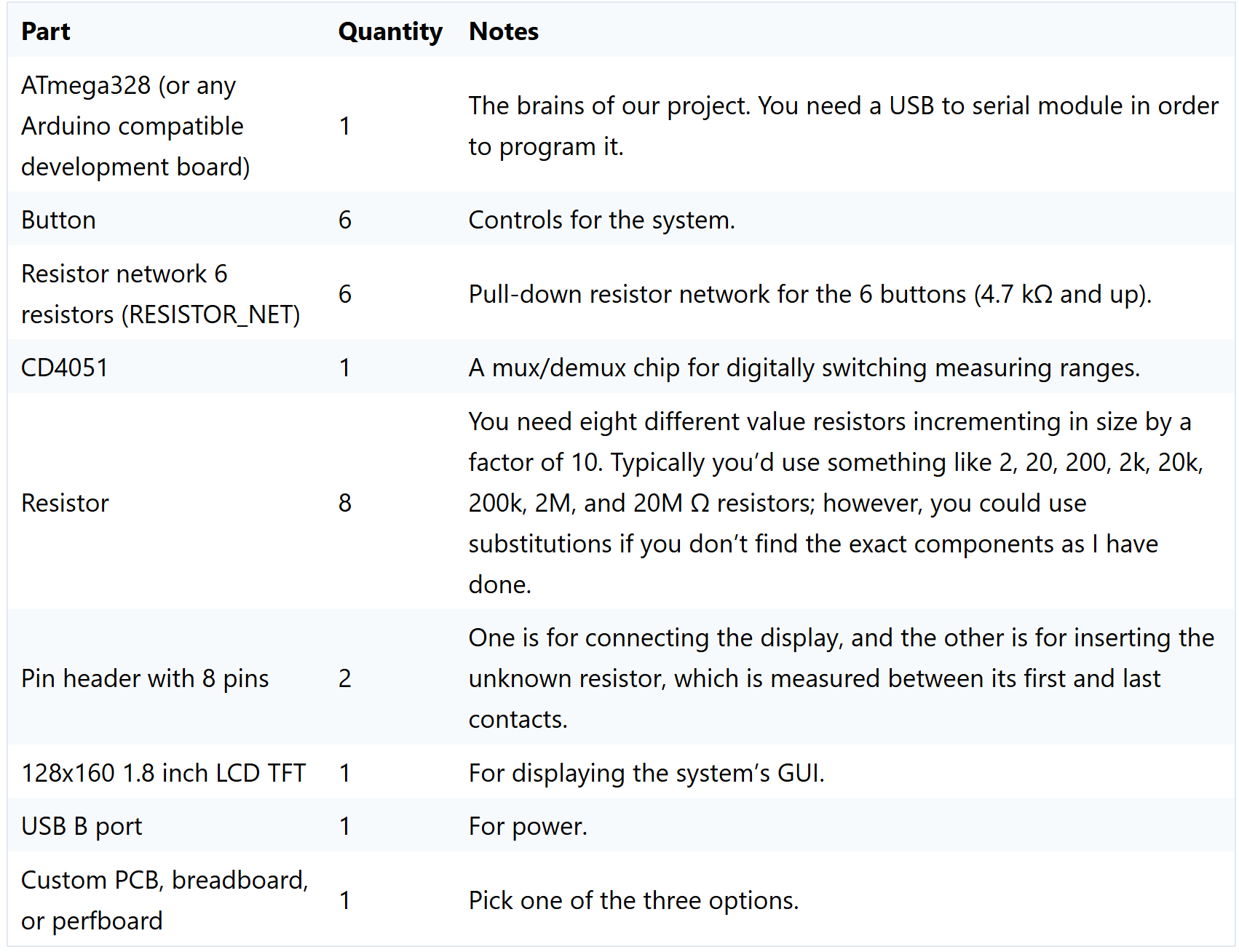Viewport: 1239px width, 952px height.
Task: Click the USB B port cell
Action: (x=82, y=826)
